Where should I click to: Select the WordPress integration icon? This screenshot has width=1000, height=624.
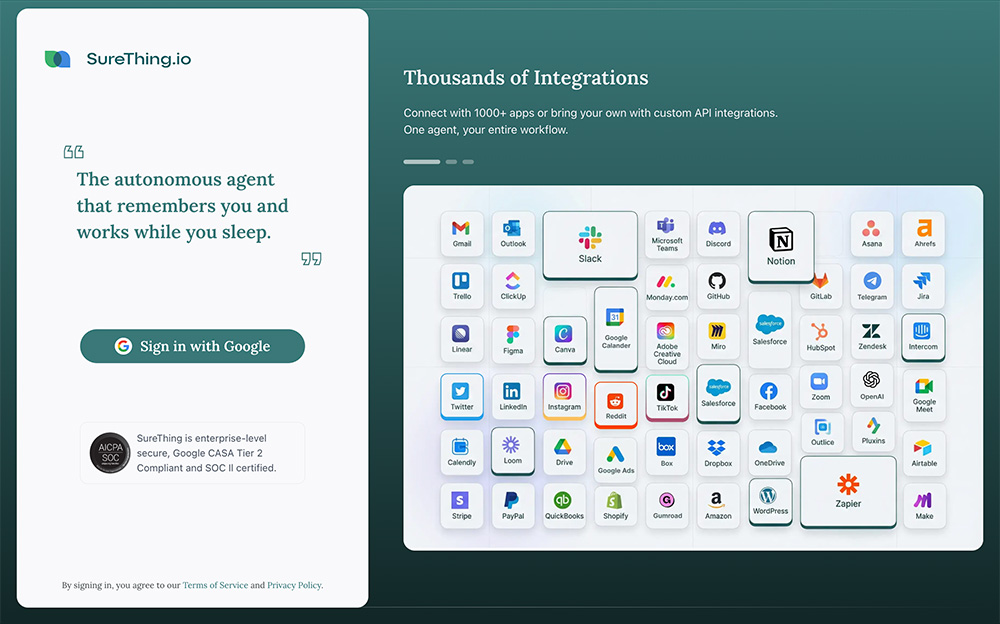click(770, 500)
